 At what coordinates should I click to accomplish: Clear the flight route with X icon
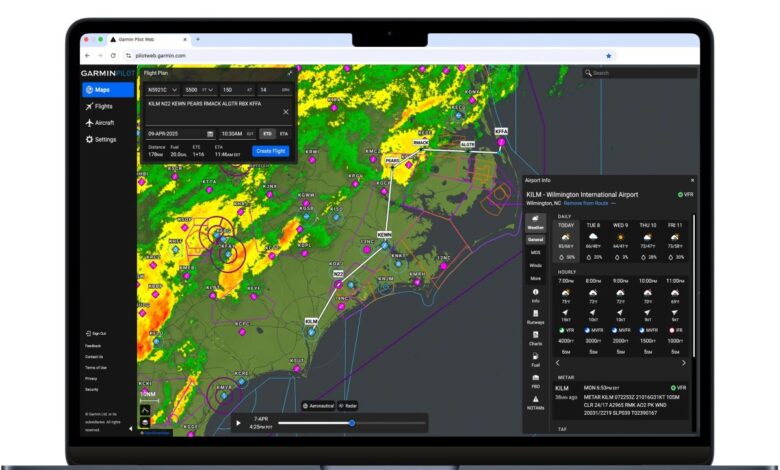pos(286,111)
